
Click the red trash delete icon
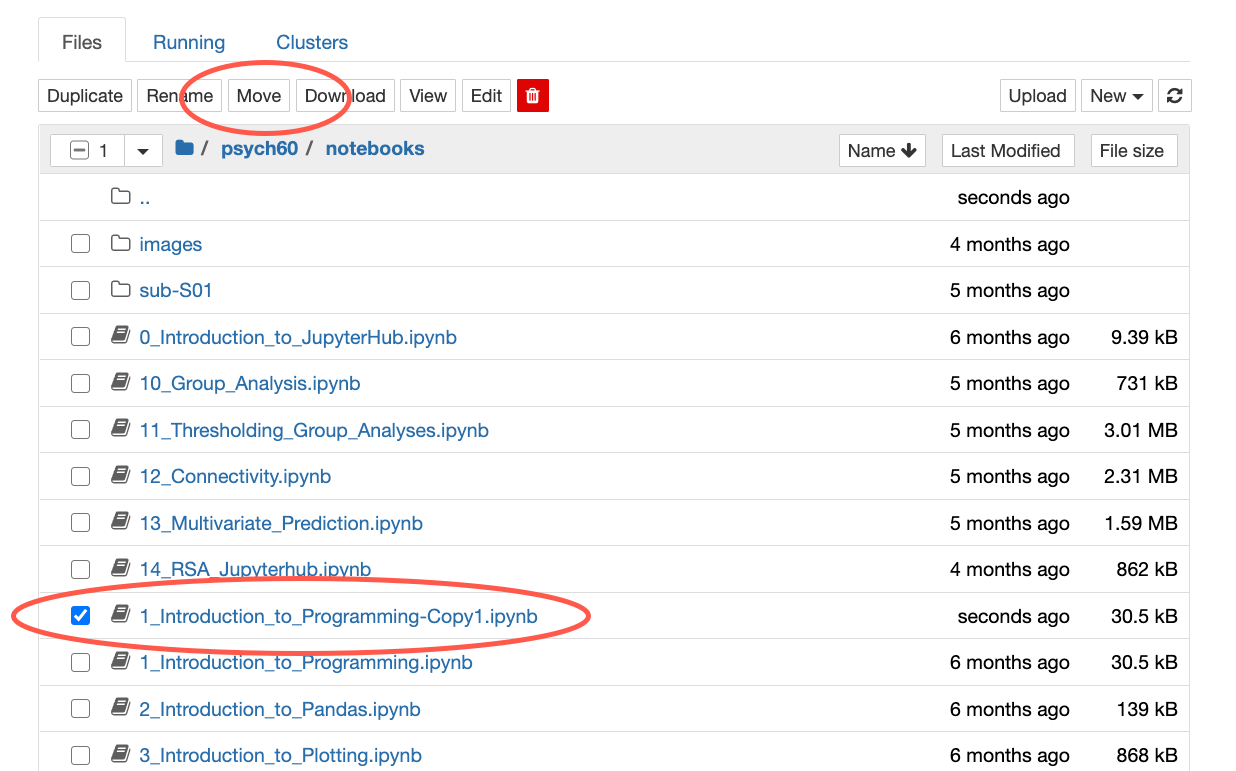pos(533,96)
